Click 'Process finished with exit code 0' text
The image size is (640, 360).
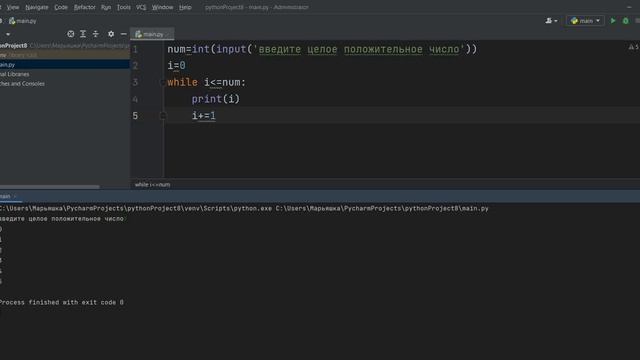[62, 302]
